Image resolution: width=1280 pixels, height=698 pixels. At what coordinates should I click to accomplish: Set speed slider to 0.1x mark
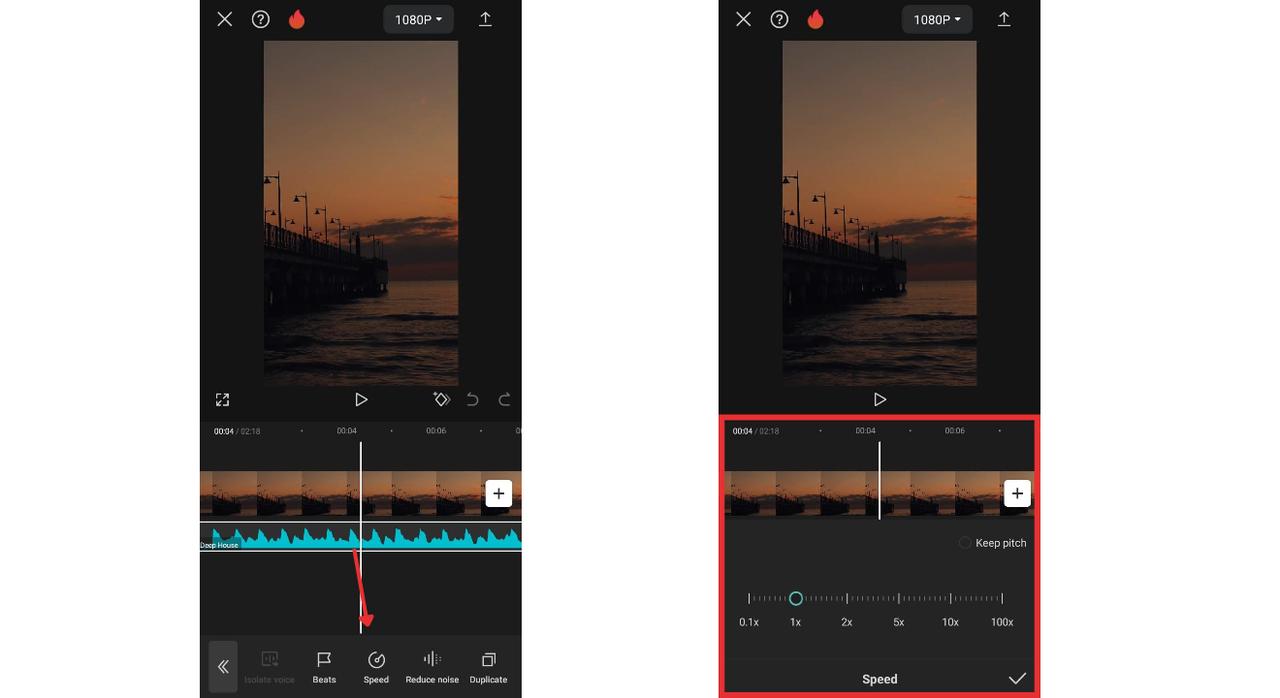pyautogui.click(x=749, y=599)
